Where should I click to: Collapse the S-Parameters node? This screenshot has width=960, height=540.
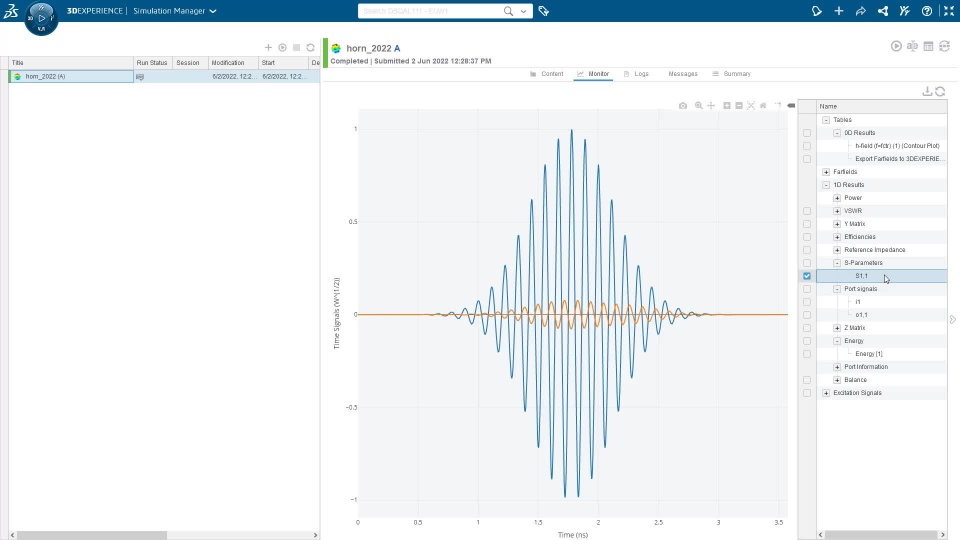pyautogui.click(x=837, y=263)
